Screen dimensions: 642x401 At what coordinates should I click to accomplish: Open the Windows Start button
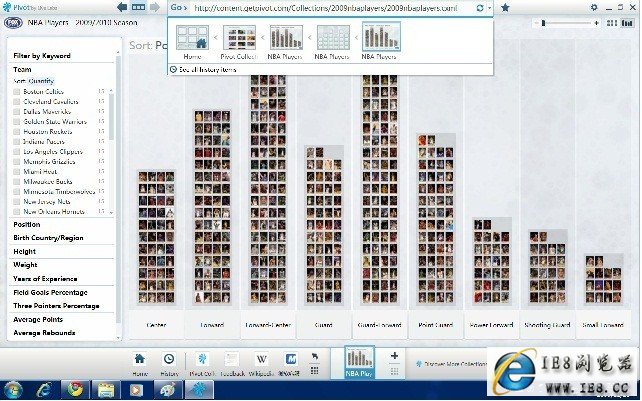(13, 390)
